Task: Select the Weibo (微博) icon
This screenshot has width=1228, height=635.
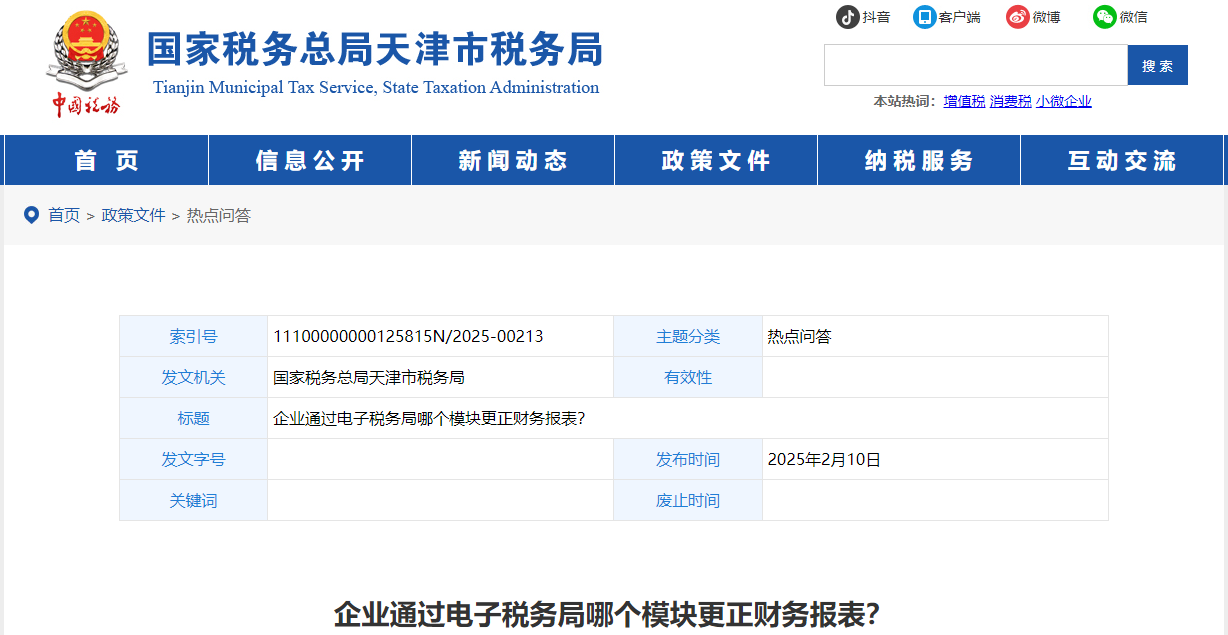Action: click(1019, 16)
